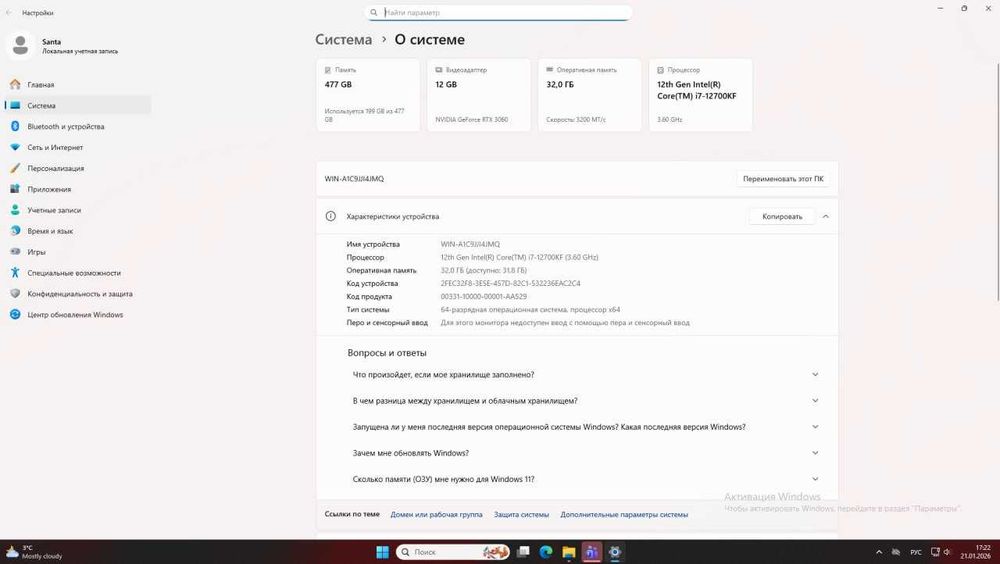Click the Специальные возможности accessibility icon
Image resolution: width=1000 pixels, height=564 pixels.
click(x=15, y=272)
